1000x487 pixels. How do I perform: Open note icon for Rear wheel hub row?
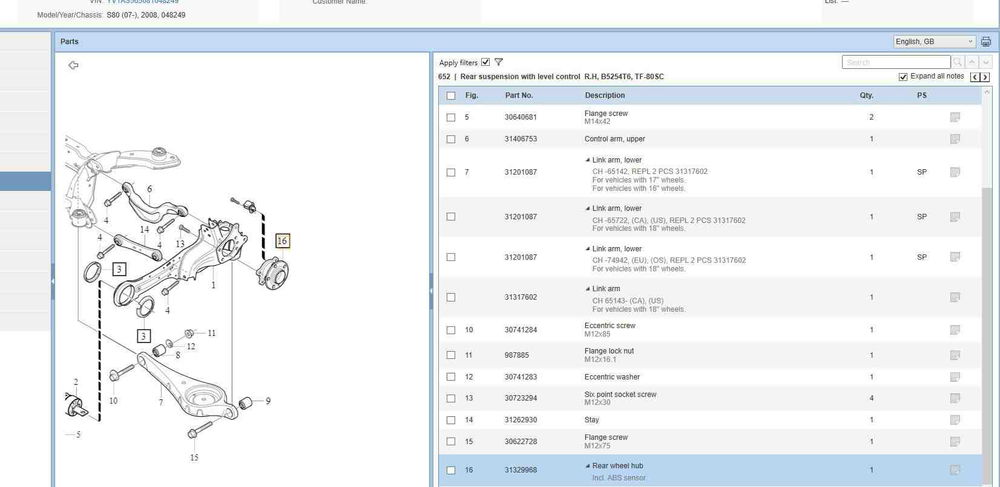coord(955,470)
